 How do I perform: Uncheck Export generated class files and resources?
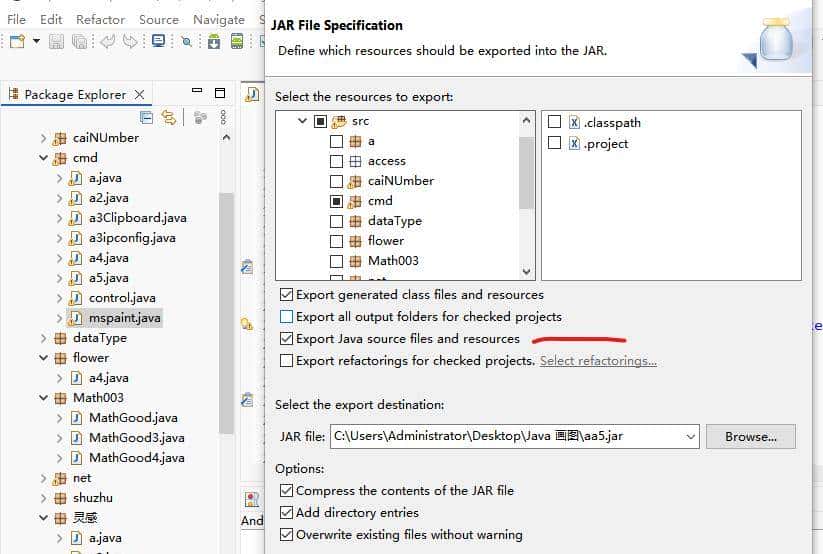[286, 295]
